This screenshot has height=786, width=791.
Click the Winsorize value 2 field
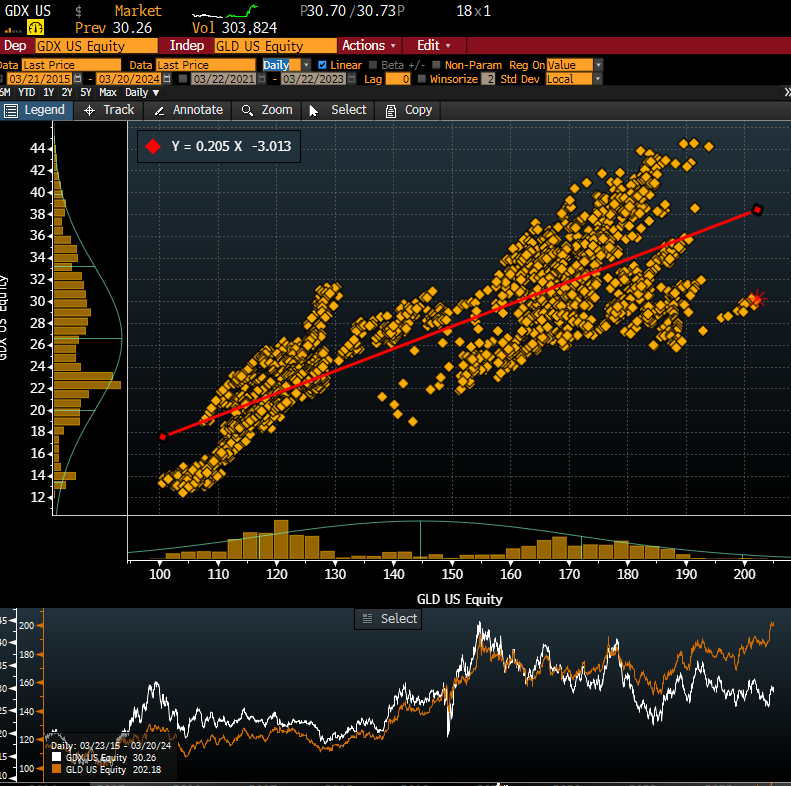pyautogui.click(x=488, y=79)
